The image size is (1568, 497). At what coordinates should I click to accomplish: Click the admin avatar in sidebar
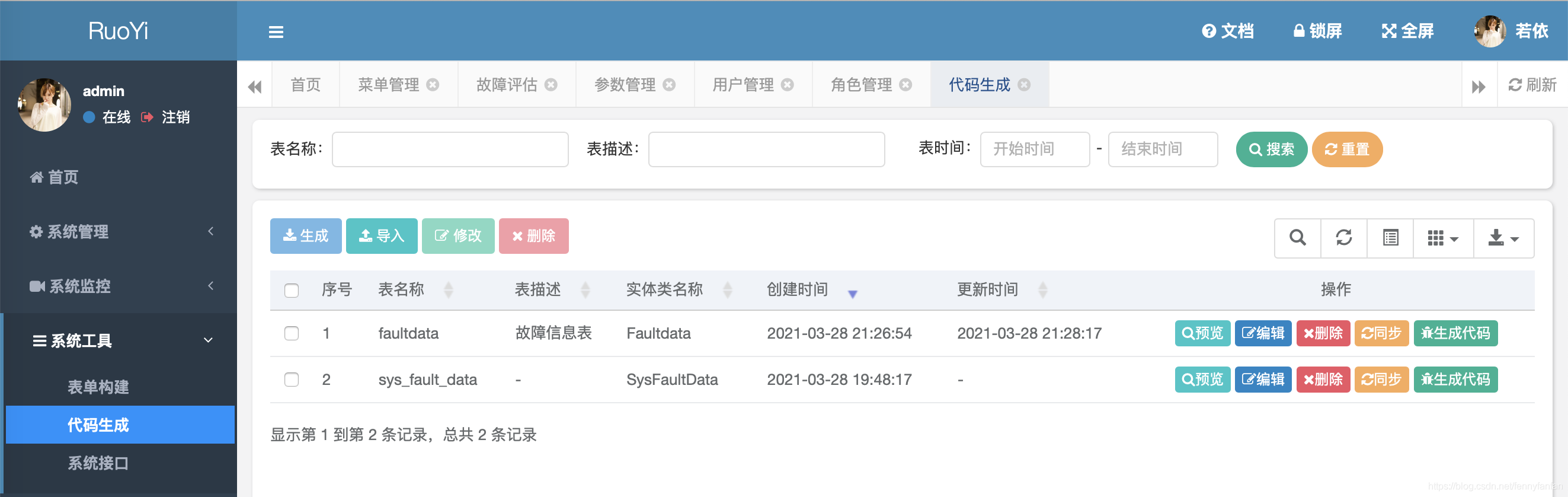(44, 105)
